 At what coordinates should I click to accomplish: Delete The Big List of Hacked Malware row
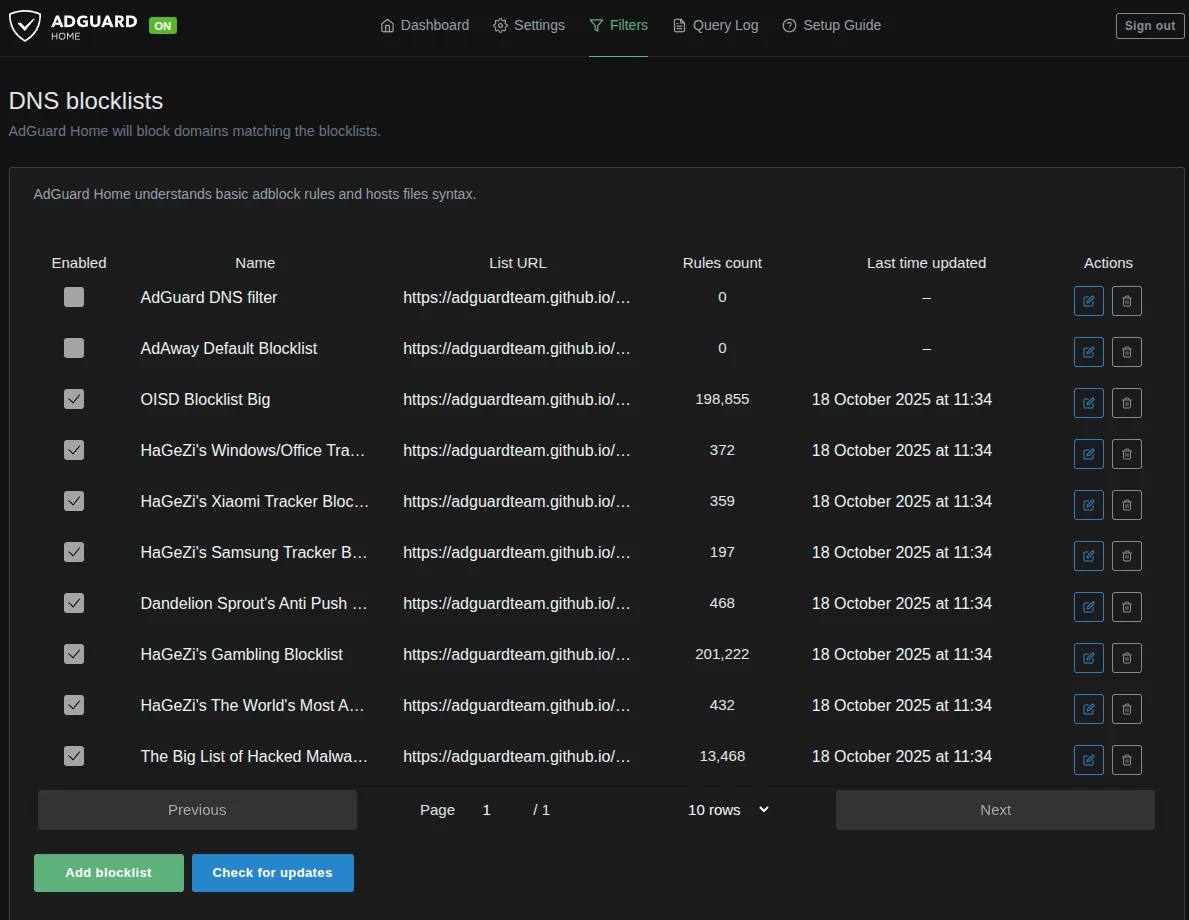coord(1126,759)
